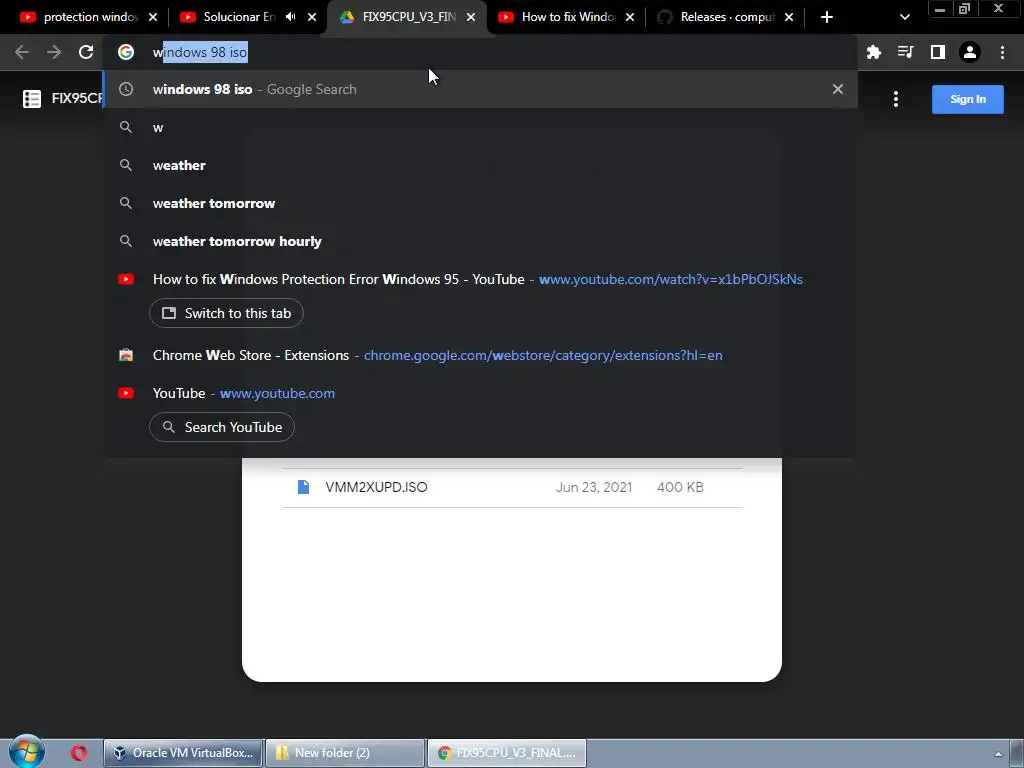This screenshot has height=768, width=1024.
Task: Click the Jun 23, 2021 date cell
Action: coord(594,487)
